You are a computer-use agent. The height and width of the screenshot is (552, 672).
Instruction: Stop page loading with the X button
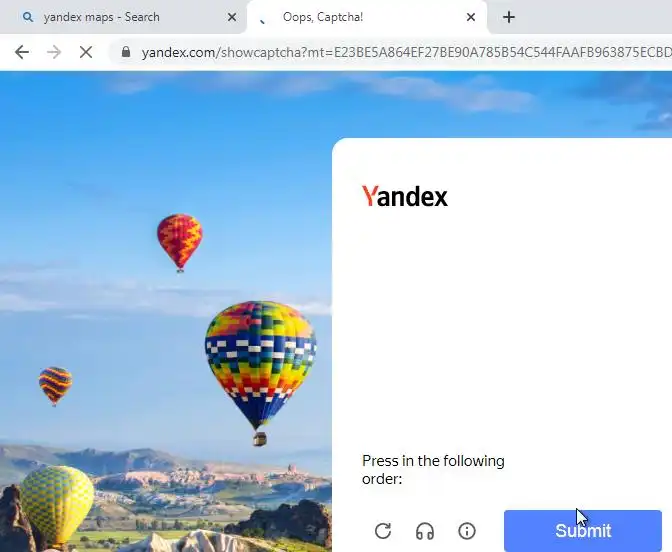tap(86, 52)
